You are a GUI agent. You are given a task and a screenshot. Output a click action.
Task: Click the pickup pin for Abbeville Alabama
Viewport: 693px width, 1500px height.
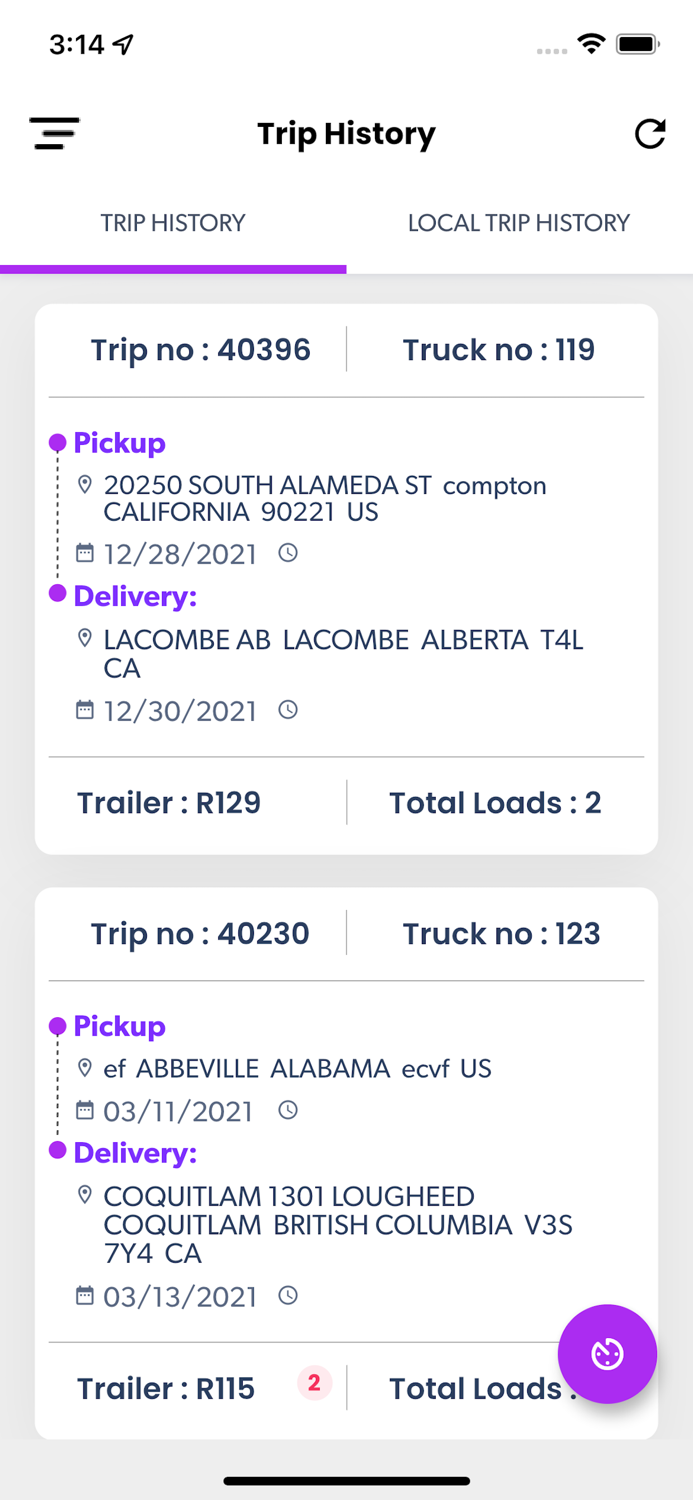pos(86,1067)
